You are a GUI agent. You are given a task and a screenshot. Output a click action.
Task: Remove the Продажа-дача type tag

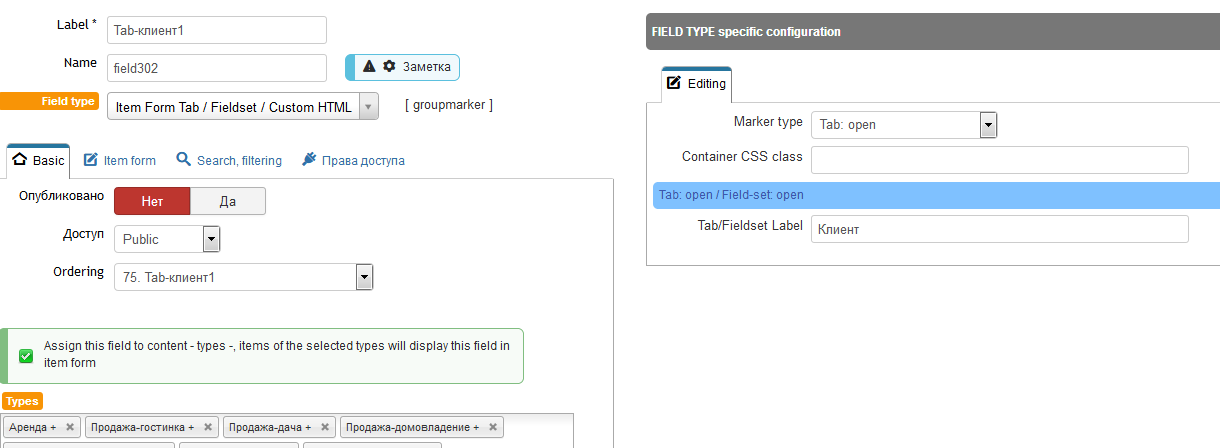tap(325, 427)
